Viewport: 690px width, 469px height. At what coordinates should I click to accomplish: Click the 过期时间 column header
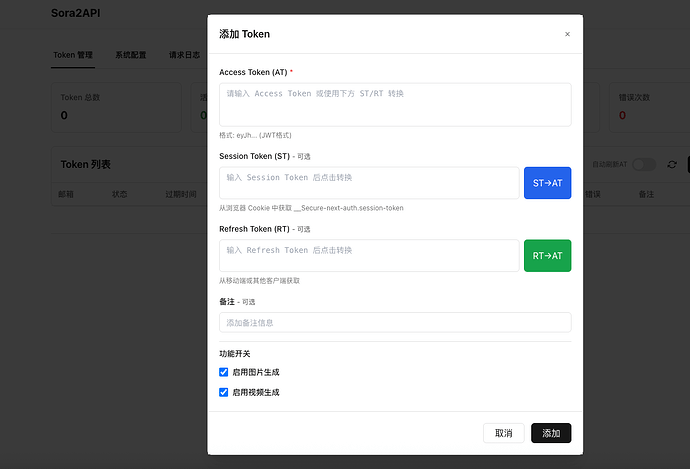pyautogui.click(x=181, y=194)
